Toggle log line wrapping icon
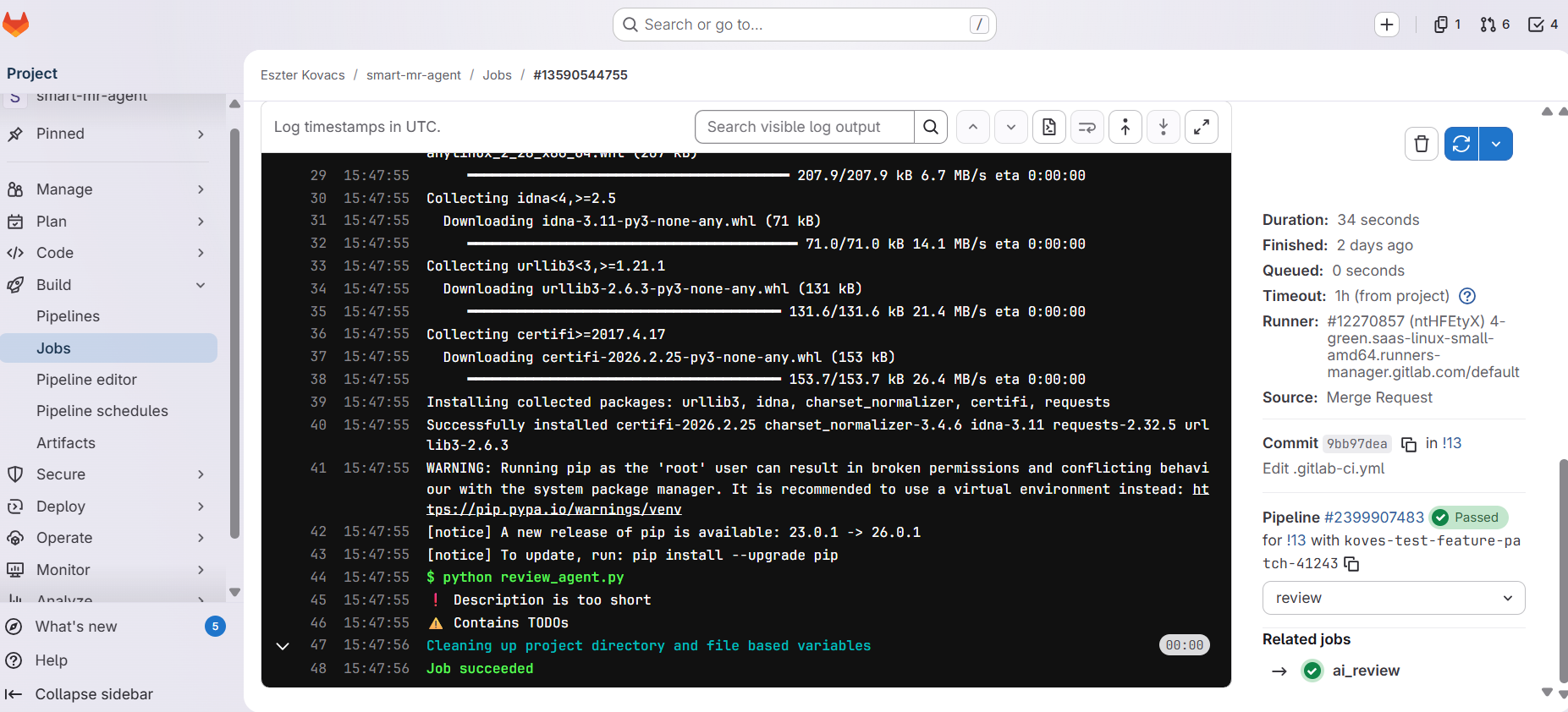 point(1087,127)
